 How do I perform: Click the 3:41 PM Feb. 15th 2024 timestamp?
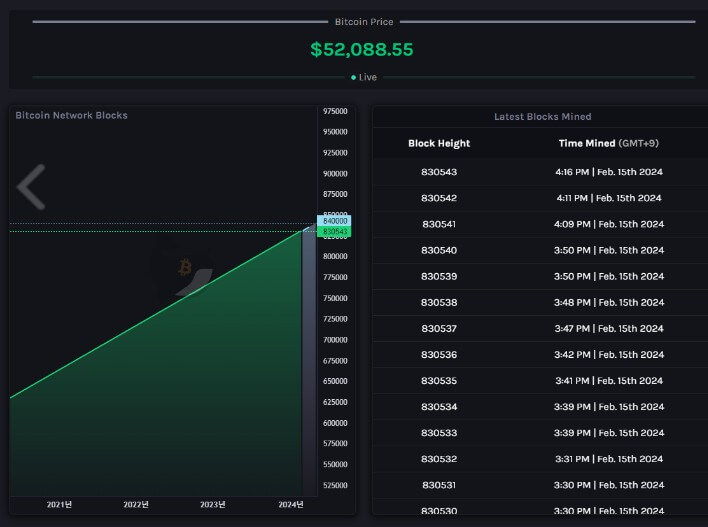(x=609, y=381)
